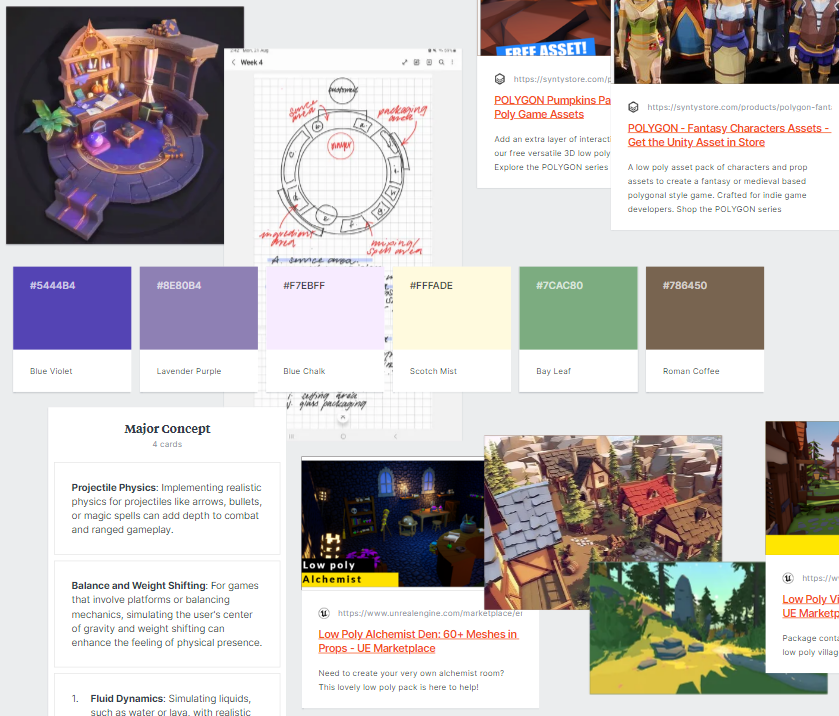Viewport: 839px width, 716px height.
Task: Click the '4 cards' count label
Action: pyautogui.click(x=167, y=444)
